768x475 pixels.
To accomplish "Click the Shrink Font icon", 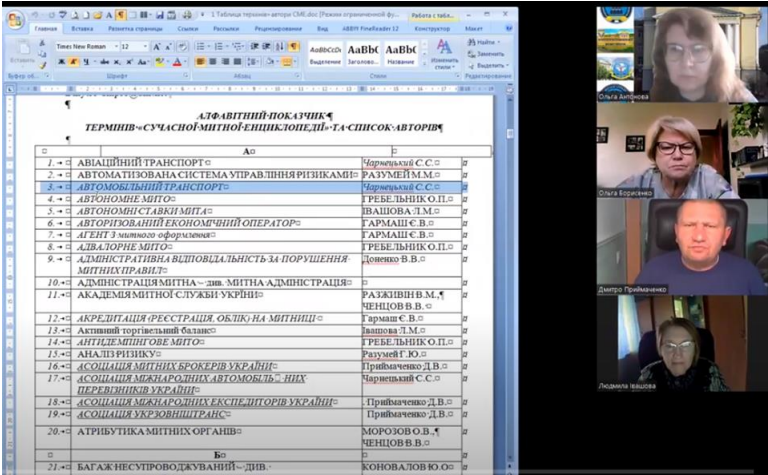I will [x=168, y=47].
